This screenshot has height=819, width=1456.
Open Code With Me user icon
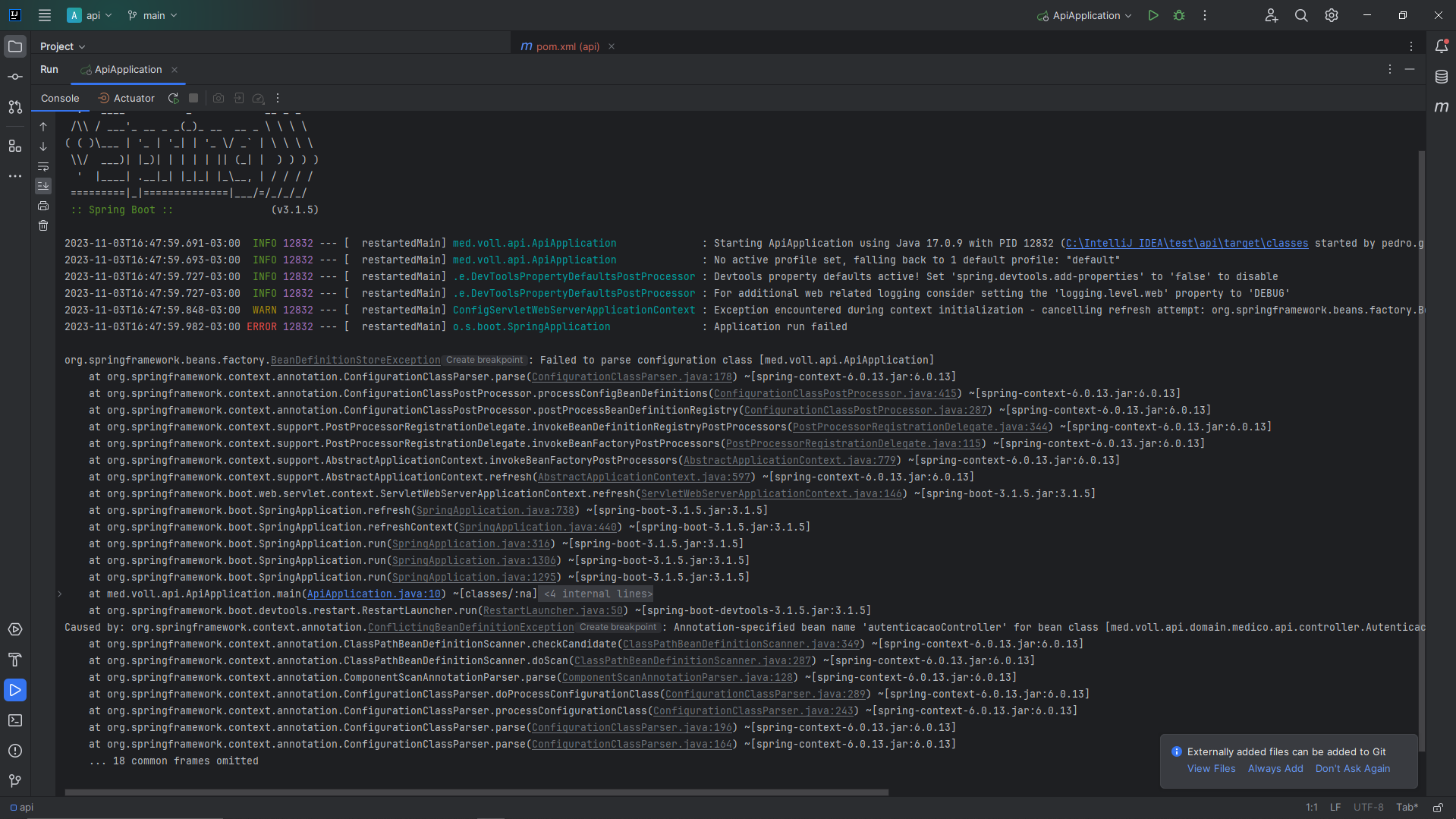click(x=1272, y=15)
